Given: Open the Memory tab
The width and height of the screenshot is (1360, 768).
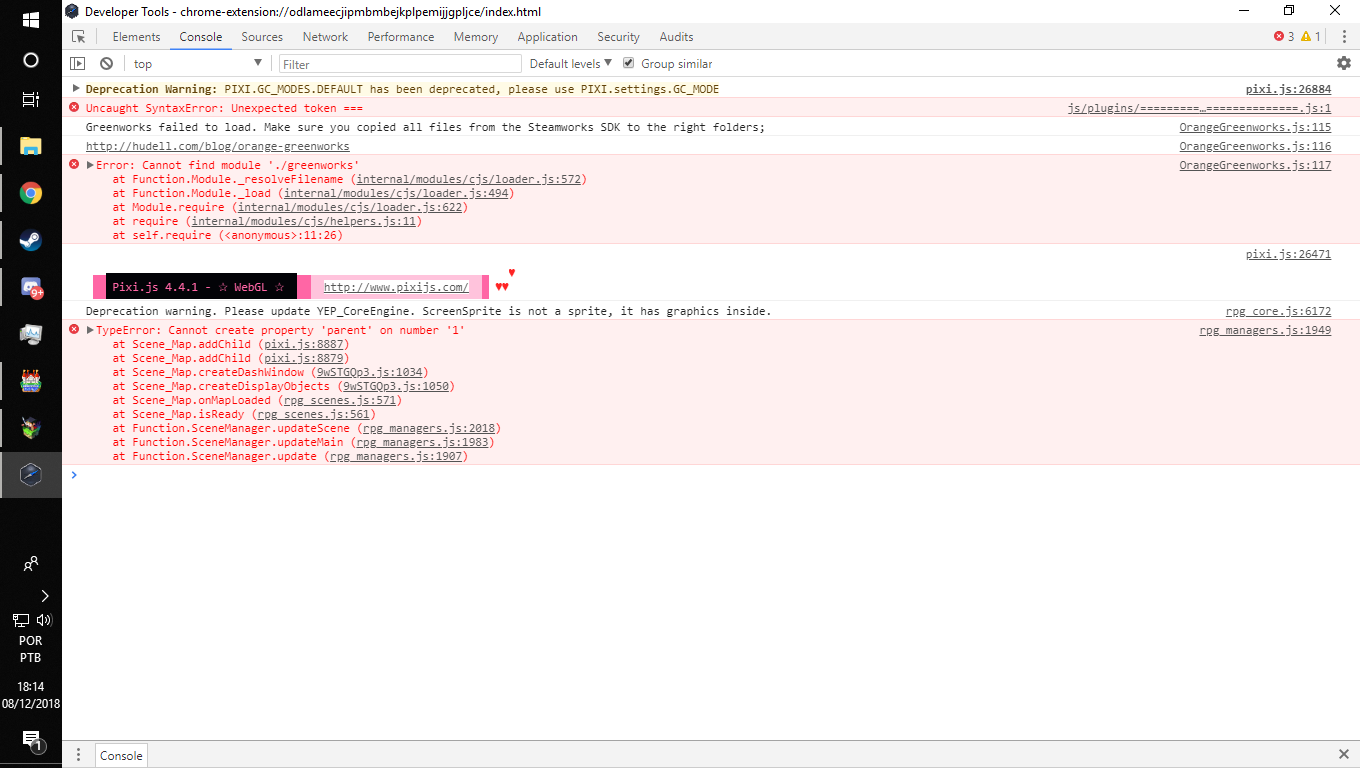Looking at the screenshot, I should (476, 37).
